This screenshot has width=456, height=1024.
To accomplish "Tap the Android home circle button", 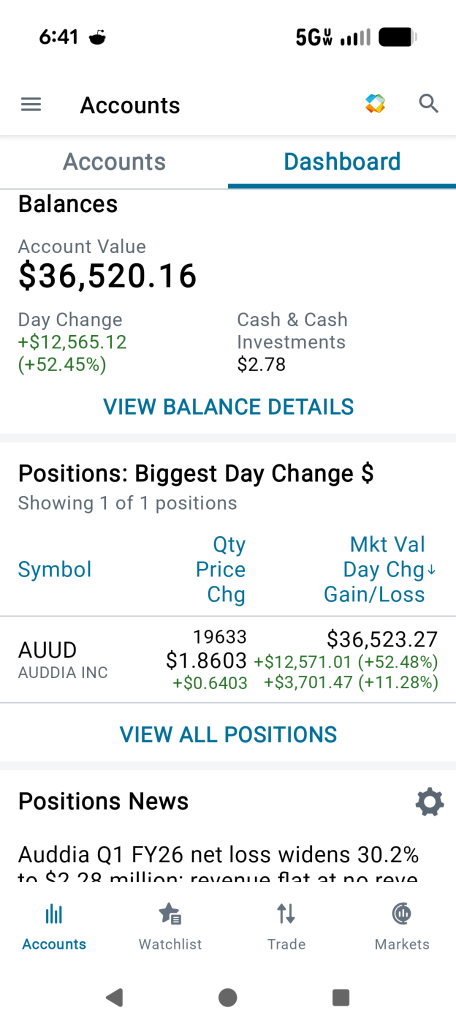I will 227,997.
